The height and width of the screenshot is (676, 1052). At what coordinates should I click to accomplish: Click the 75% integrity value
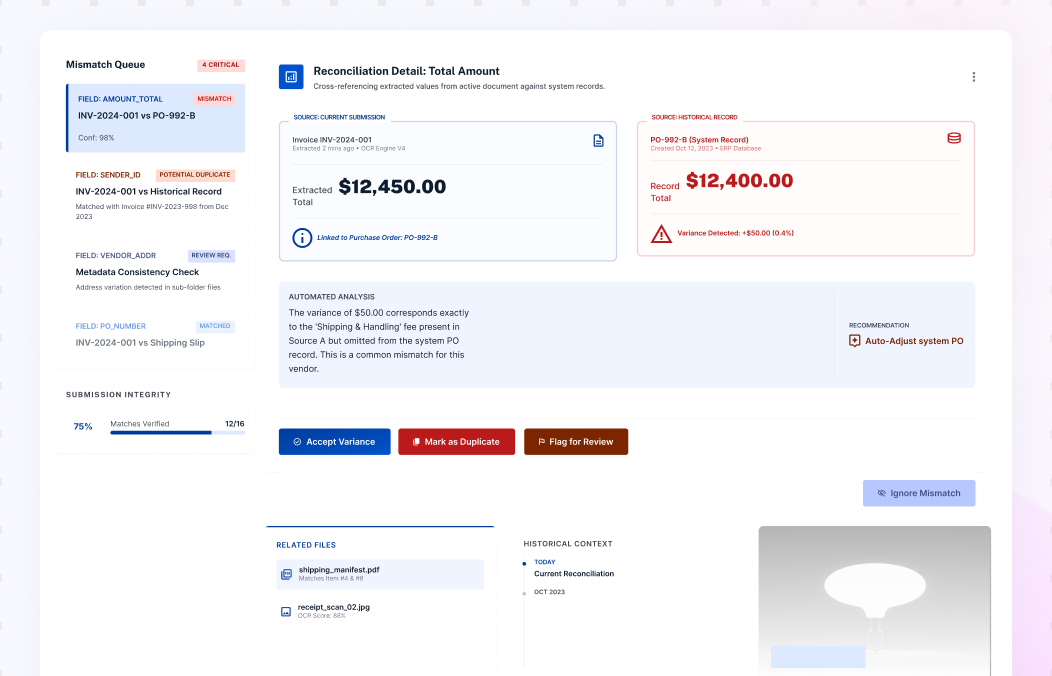[x=83, y=427]
